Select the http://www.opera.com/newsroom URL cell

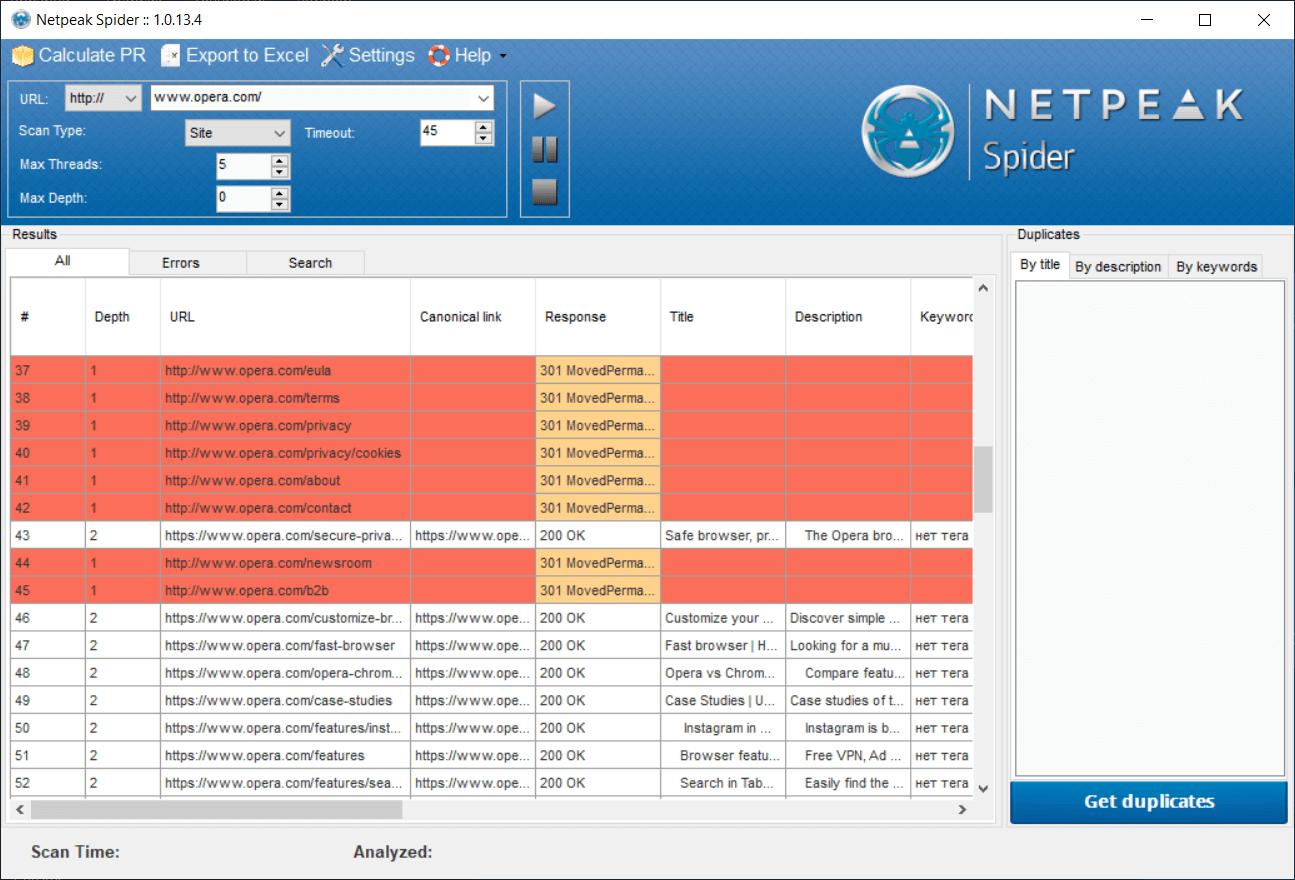pyautogui.click(x=285, y=563)
